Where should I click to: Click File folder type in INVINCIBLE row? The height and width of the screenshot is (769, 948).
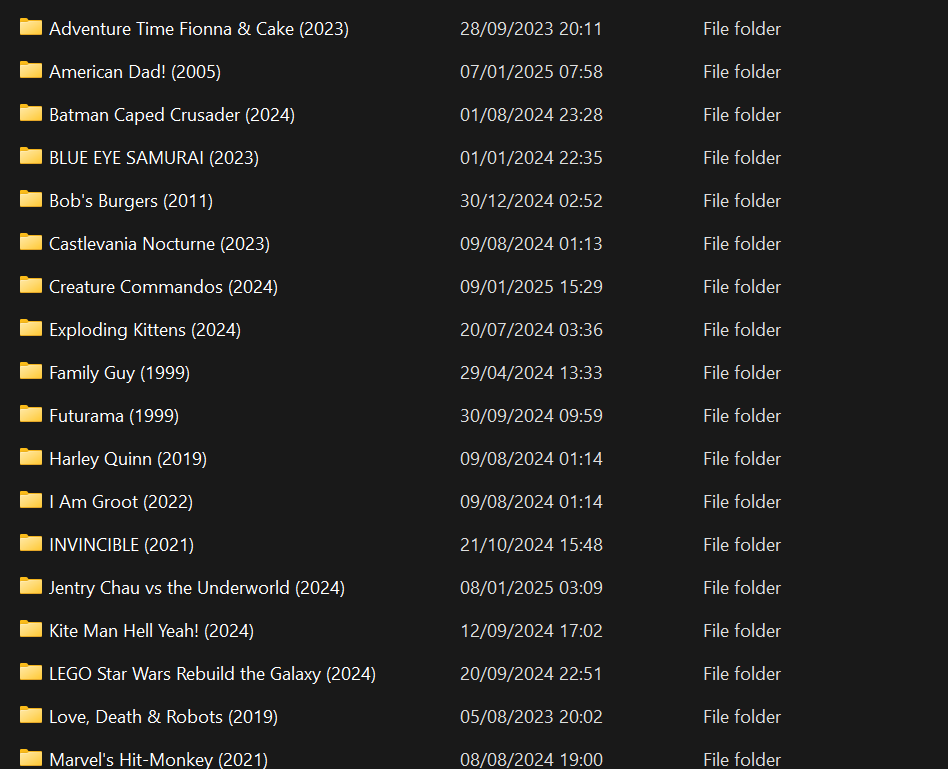(742, 545)
